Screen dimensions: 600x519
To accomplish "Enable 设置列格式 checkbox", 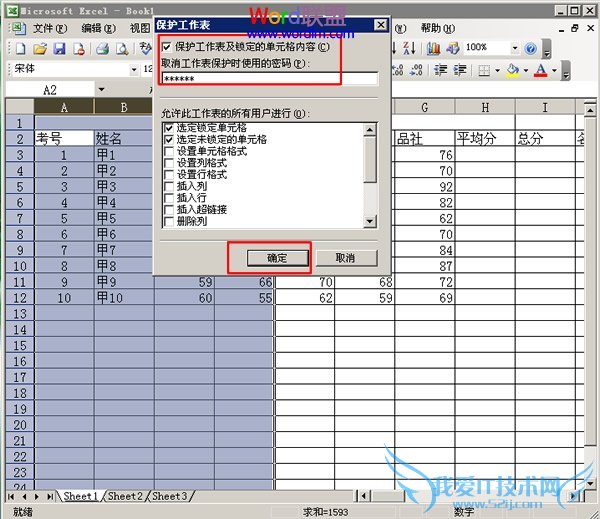I will click(169, 163).
